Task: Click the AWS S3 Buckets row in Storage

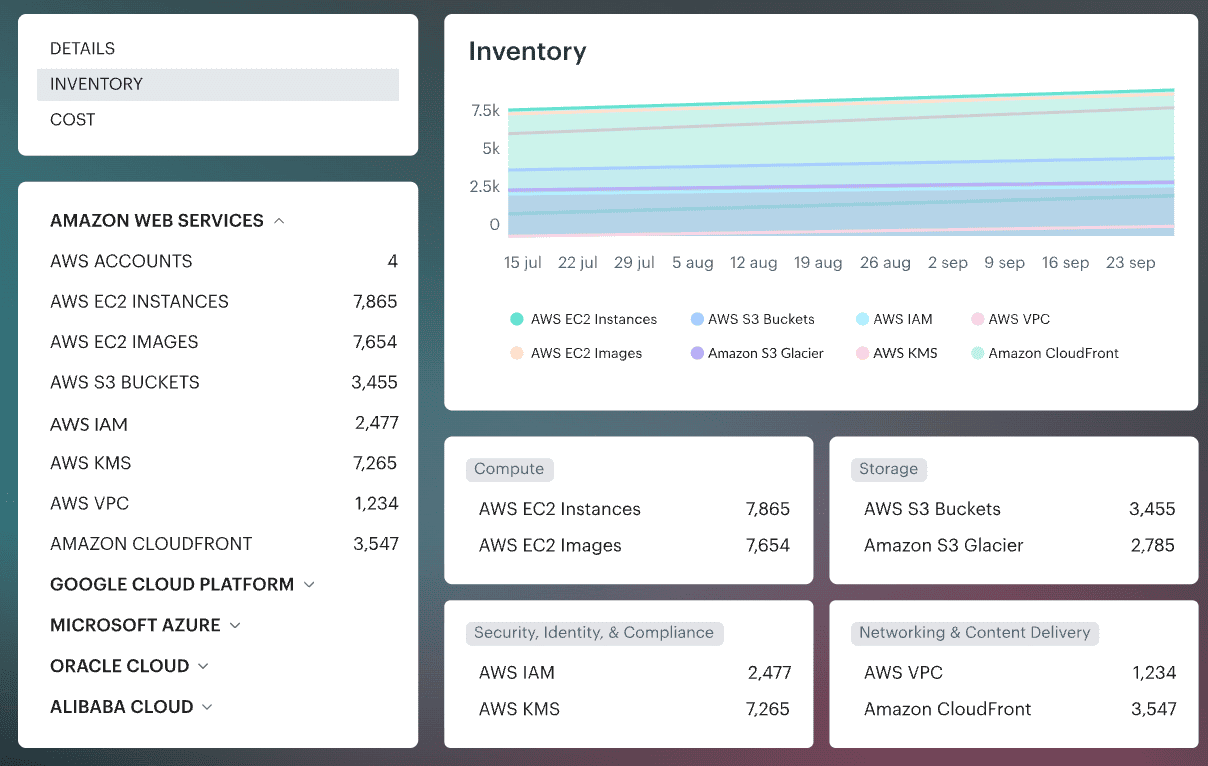Action: (x=1012, y=509)
